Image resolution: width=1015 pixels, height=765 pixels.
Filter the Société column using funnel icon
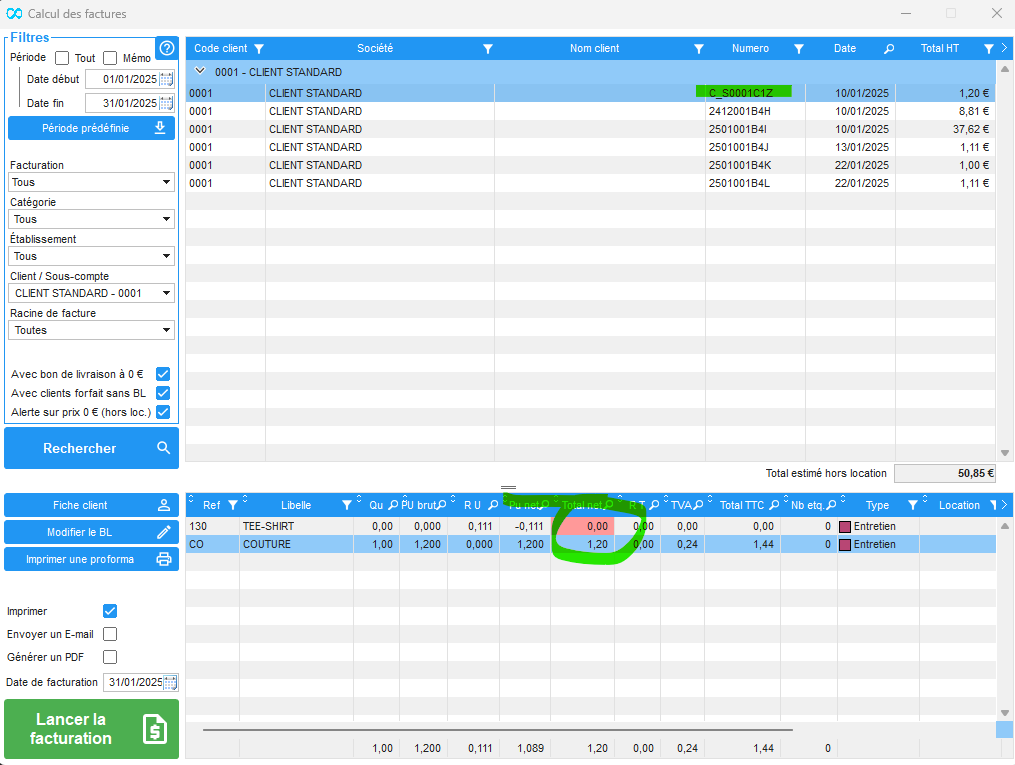coord(488,49)
